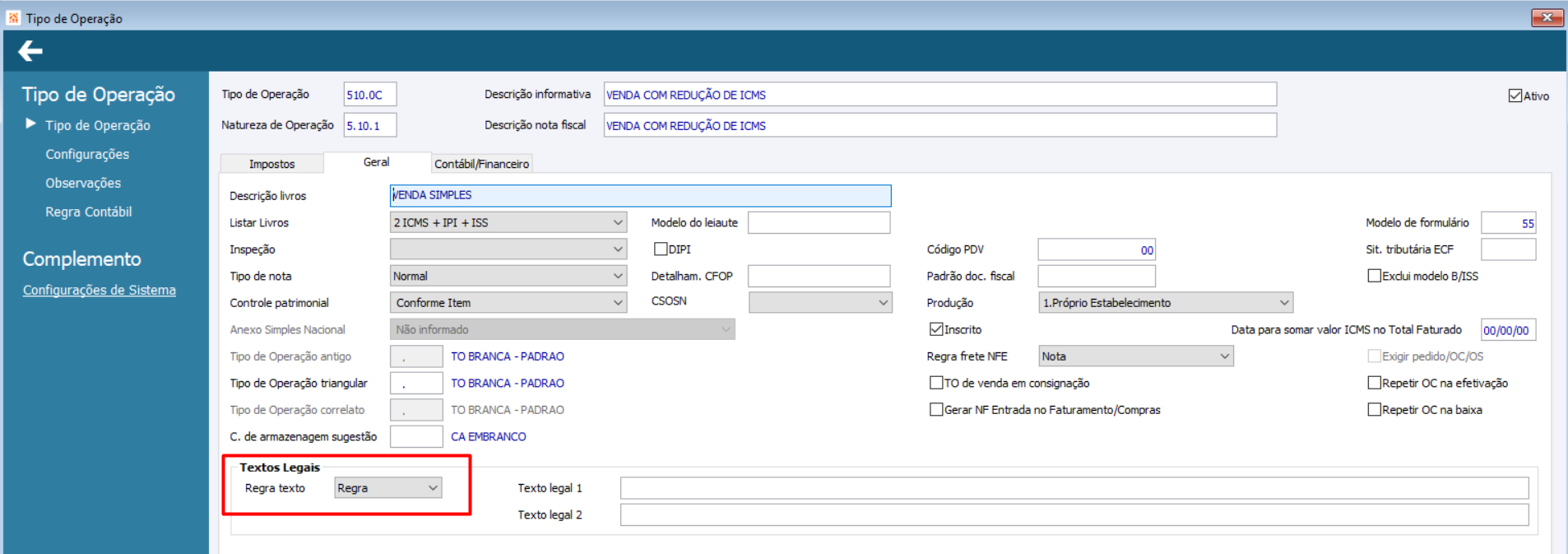Check Gerar NF Entrada no Faturamento/Compras
Image resolution: width=1568 pixels, height=554 pixels.
click(935, 409)
